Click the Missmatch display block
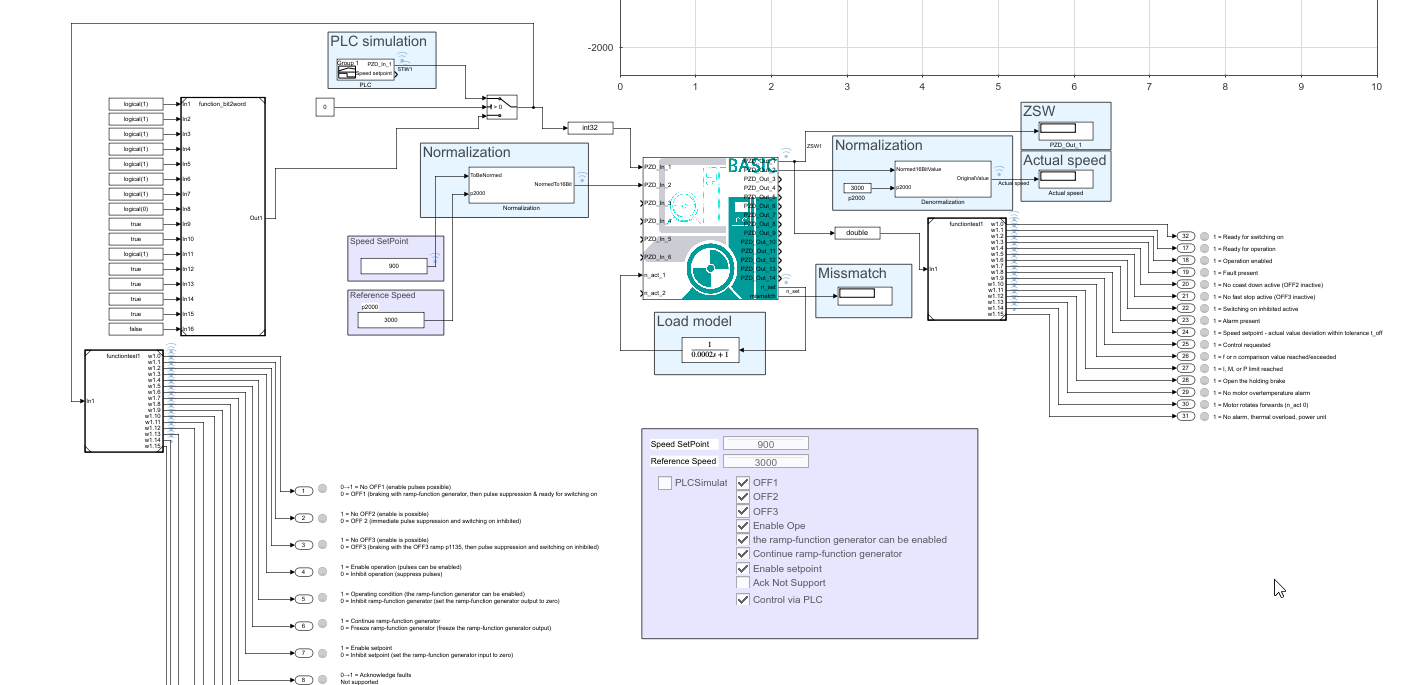This screenshot has height=685, width=1413. (x=863, y=293)
